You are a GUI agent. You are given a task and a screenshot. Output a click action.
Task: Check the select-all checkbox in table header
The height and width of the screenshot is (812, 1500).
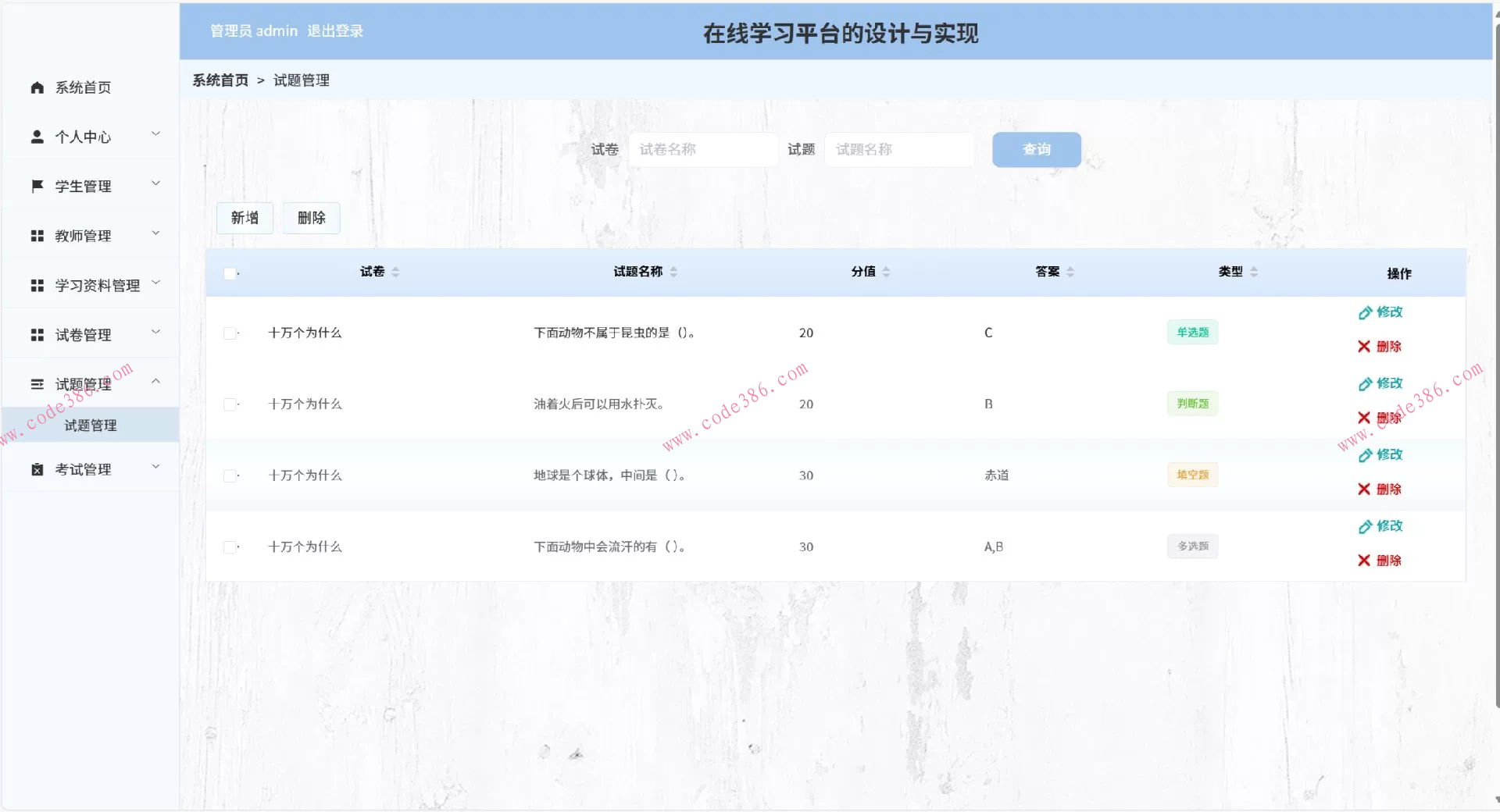click(230, 272)
